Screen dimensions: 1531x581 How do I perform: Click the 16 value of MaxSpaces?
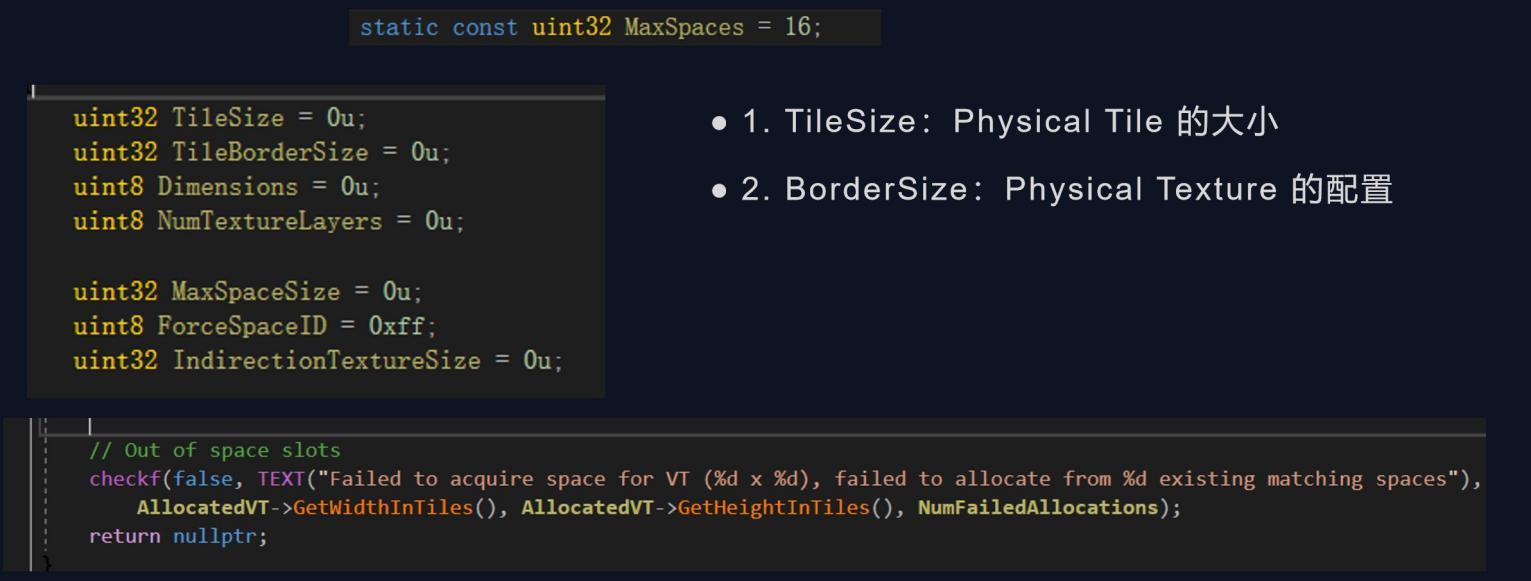click(x=799, y=27)
